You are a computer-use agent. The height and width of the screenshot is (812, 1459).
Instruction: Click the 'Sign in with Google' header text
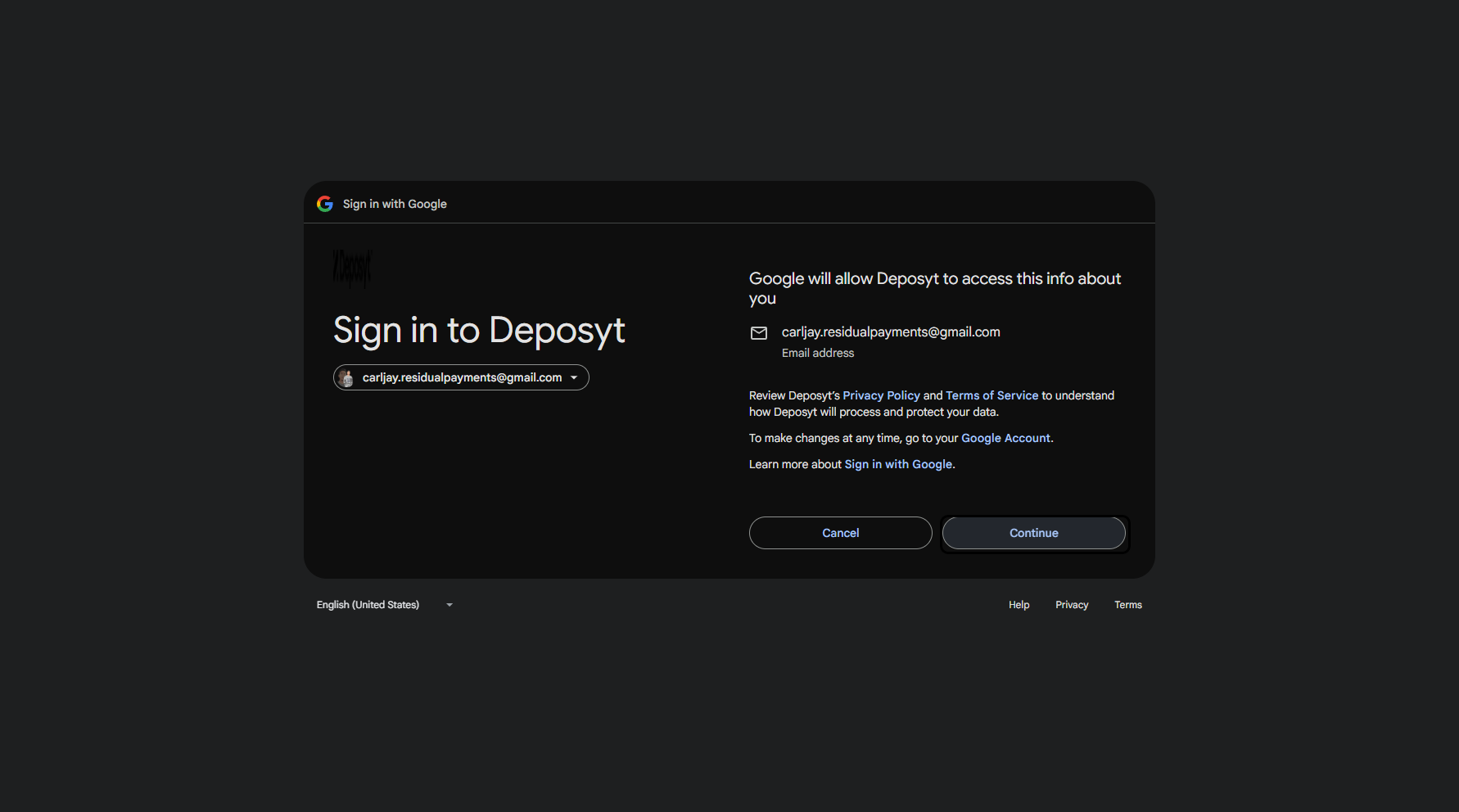pyautogui.click(x=395, y=204)
